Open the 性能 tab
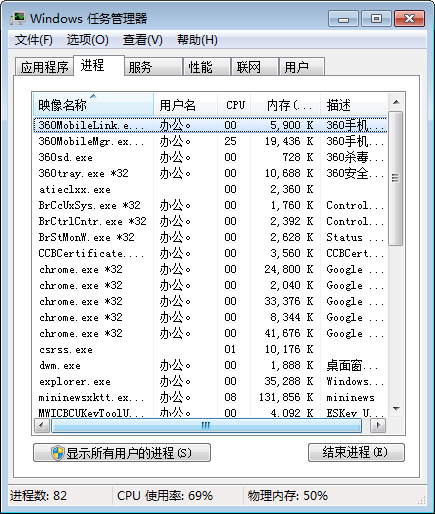This screenshot has width=435, height=514. pos(207,67)
